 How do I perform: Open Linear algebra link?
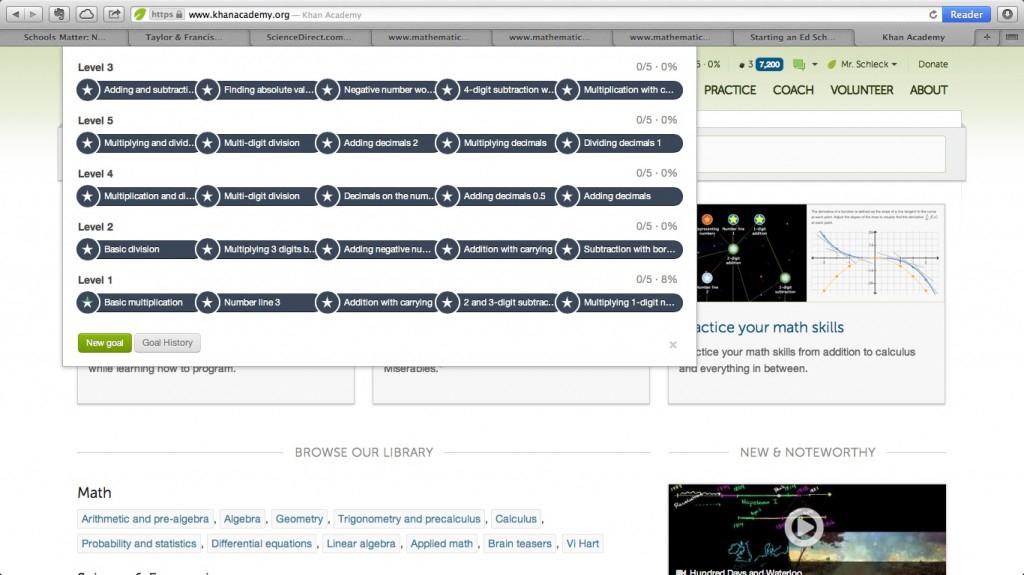tap(361, 544)
